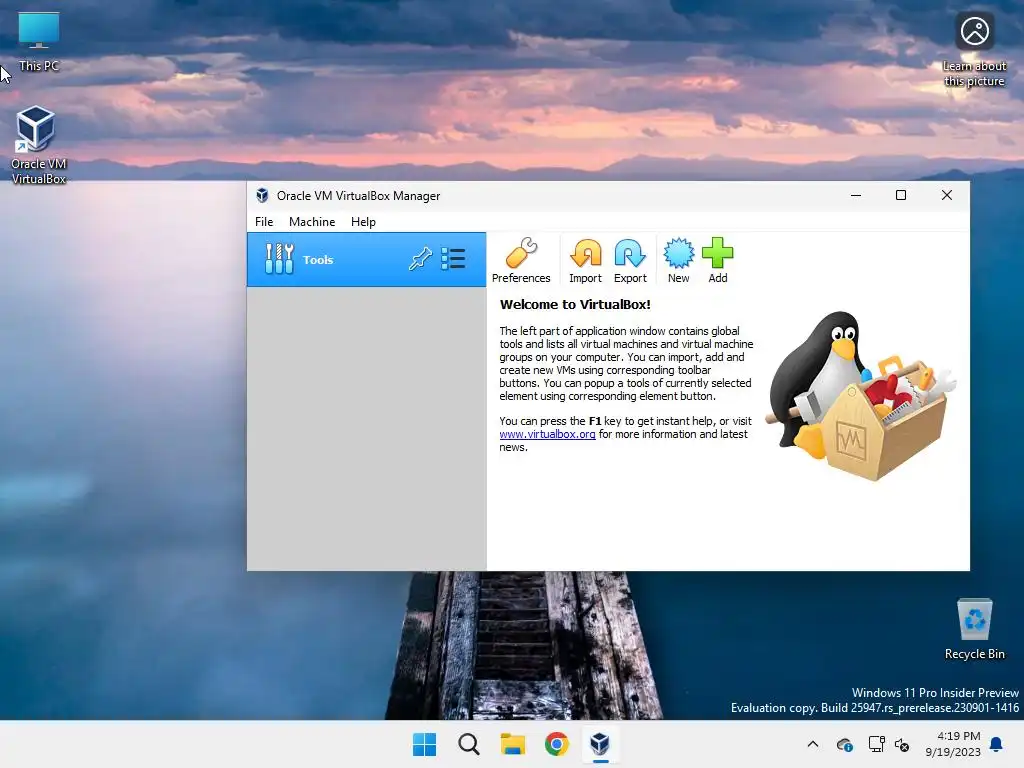1024x768 pixels.
Task: Select the This PC desktop icon
Action: 39,41
